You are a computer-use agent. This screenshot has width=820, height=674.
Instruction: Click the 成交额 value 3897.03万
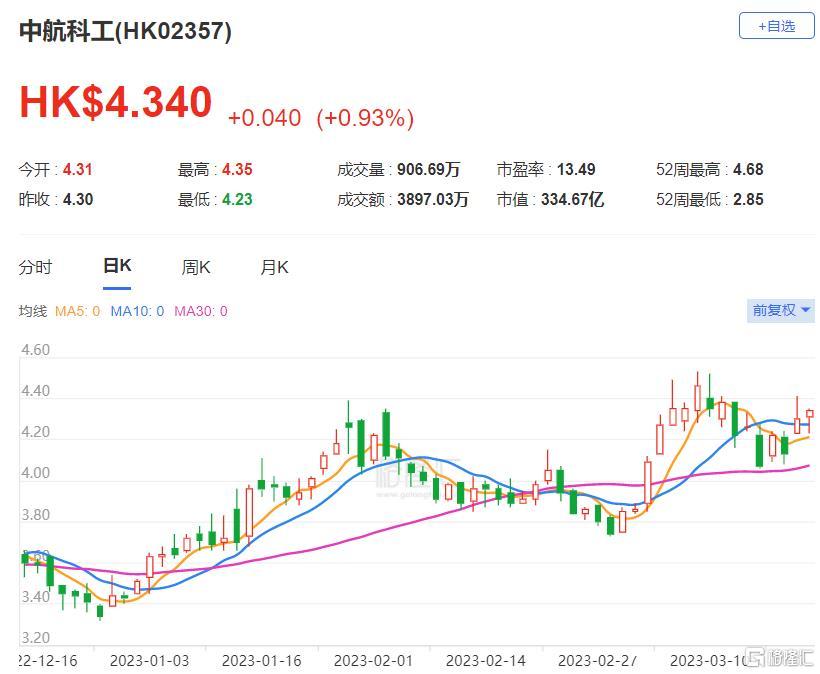432,199
